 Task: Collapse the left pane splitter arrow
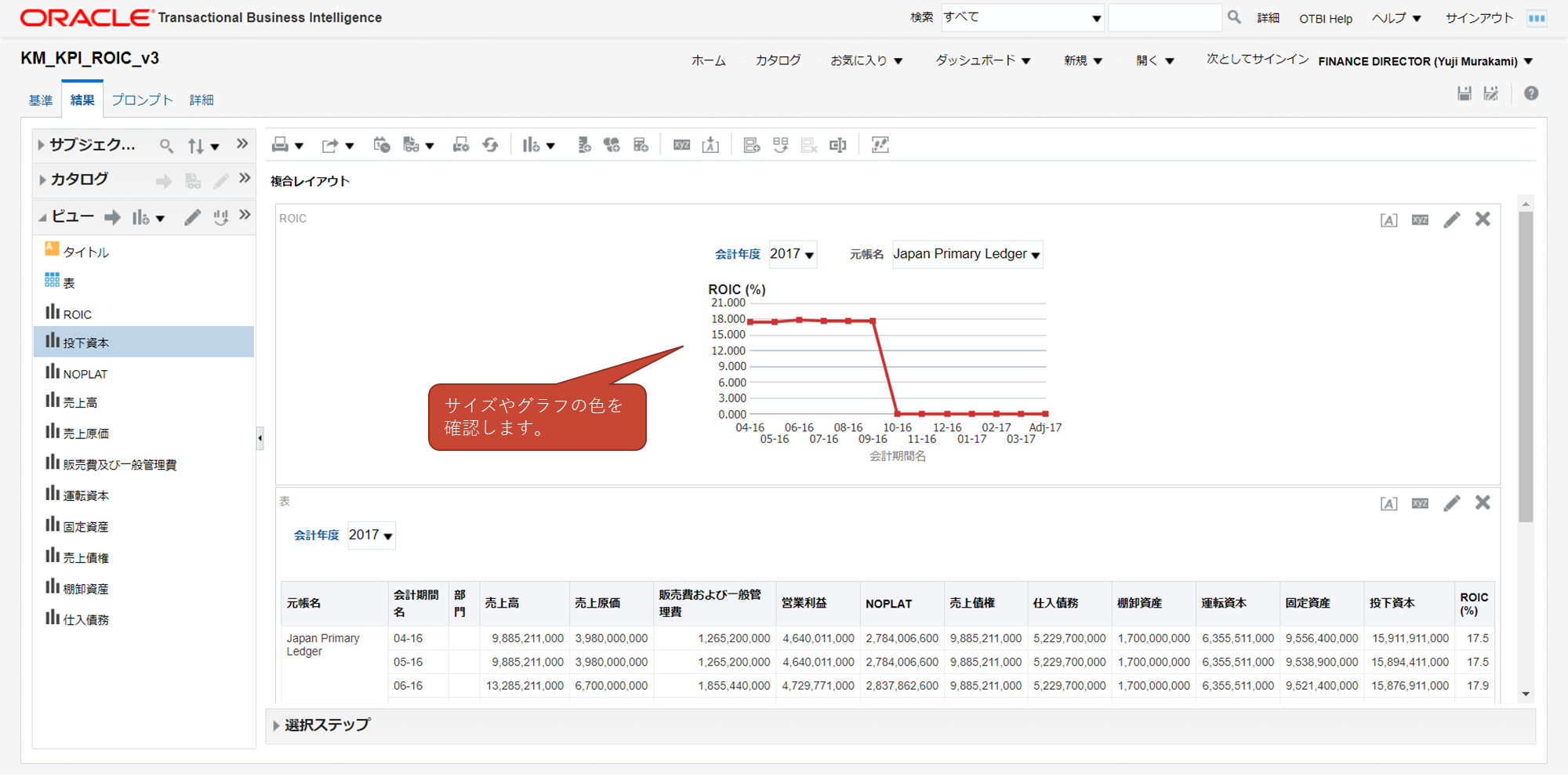coord(260,438)
